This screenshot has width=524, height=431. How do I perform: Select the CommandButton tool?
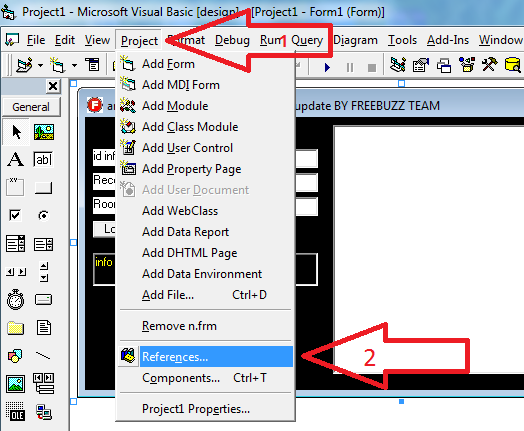coord(44,187)
